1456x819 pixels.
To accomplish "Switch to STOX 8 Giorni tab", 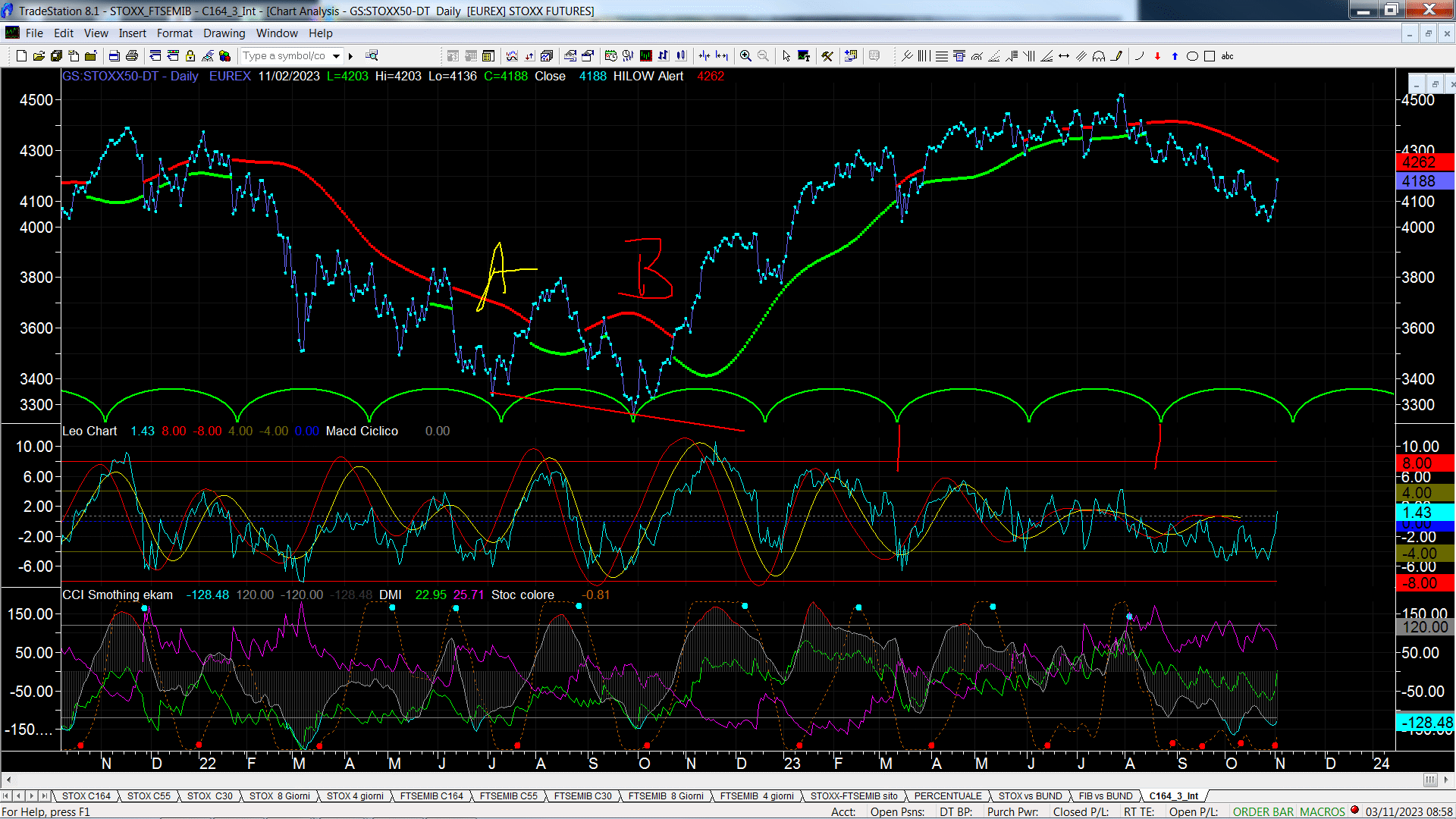I will pos(279,795).
